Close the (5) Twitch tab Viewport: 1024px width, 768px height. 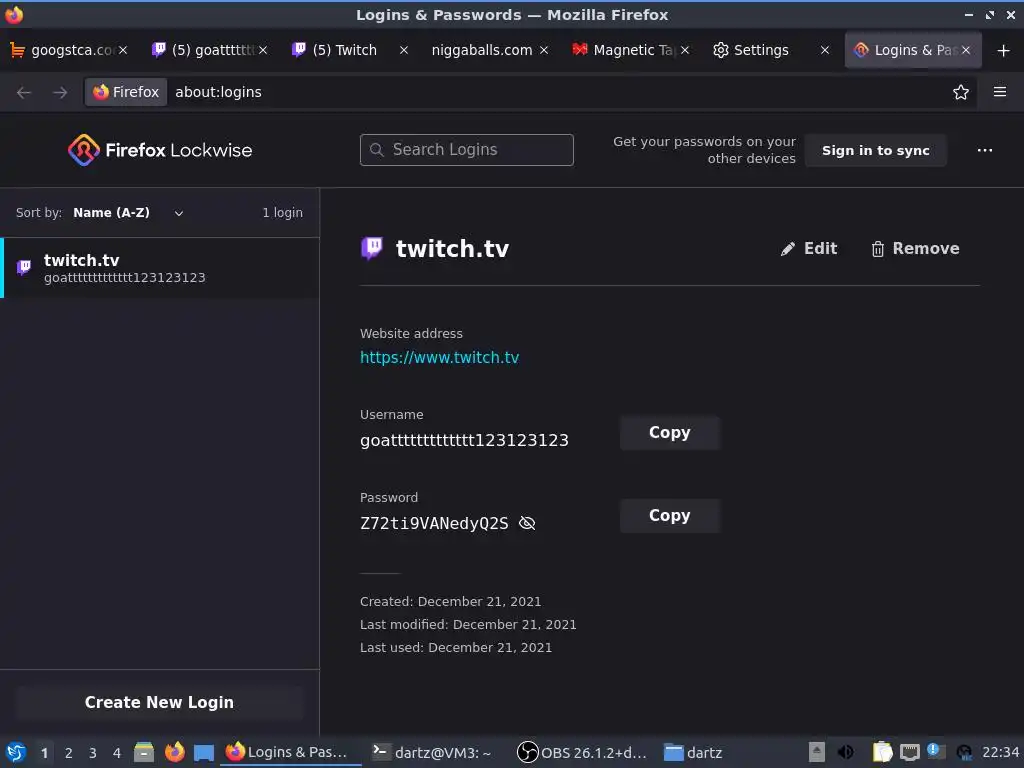(x=404, y=50)
